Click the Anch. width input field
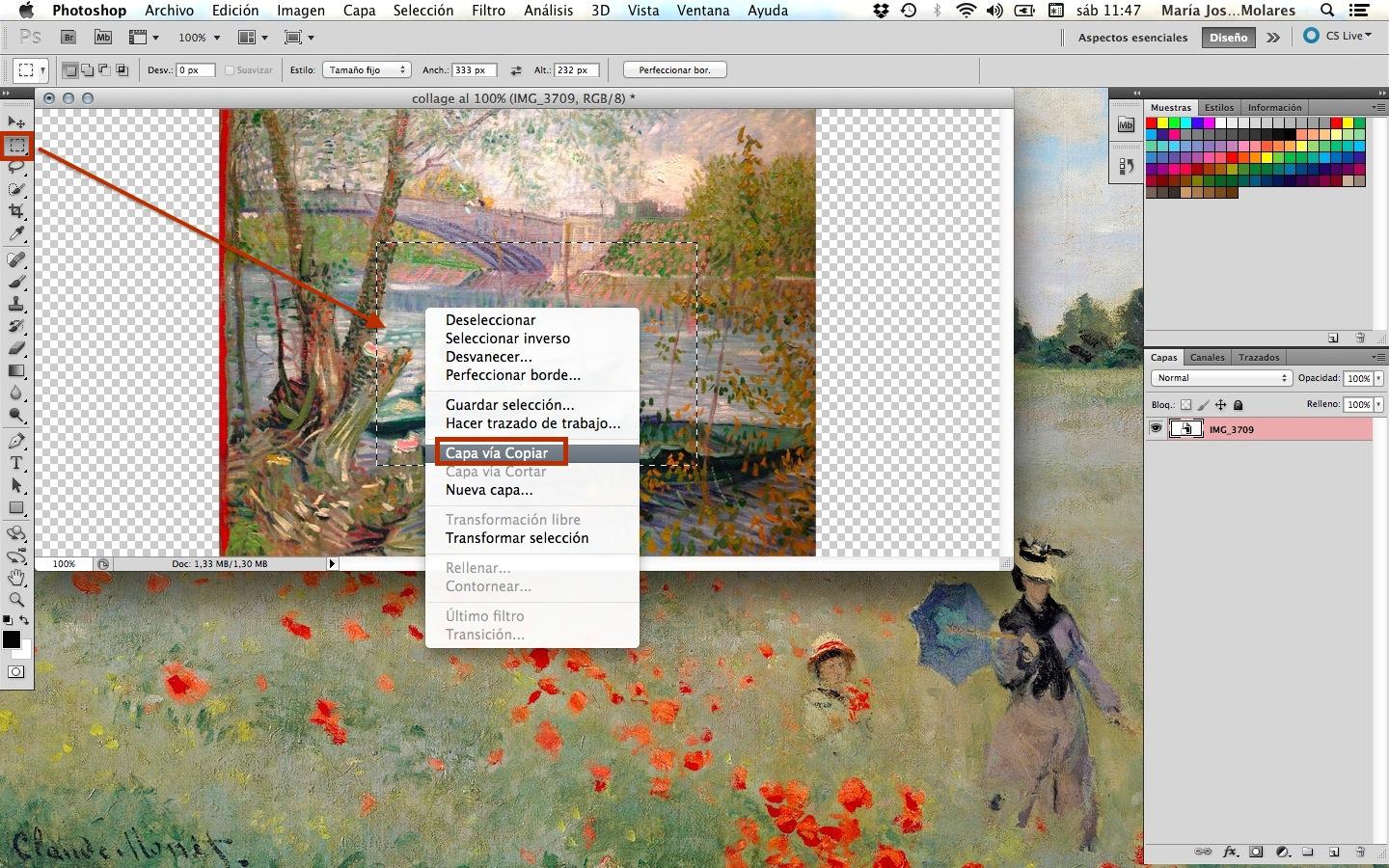The width and height of the screenshot is (1389, 868). point(474,70)
